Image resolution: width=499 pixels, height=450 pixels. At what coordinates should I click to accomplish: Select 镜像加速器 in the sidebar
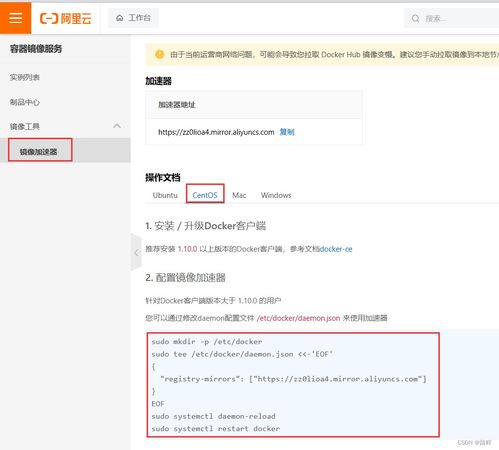(x=39, y=152)
